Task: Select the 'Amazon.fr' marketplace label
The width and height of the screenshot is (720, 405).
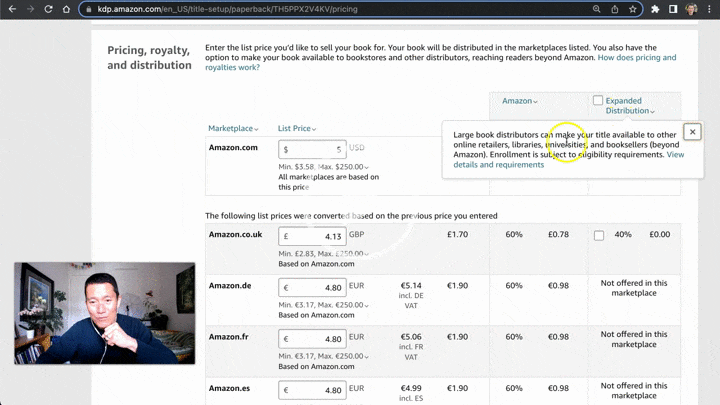Action: point(228,337)
